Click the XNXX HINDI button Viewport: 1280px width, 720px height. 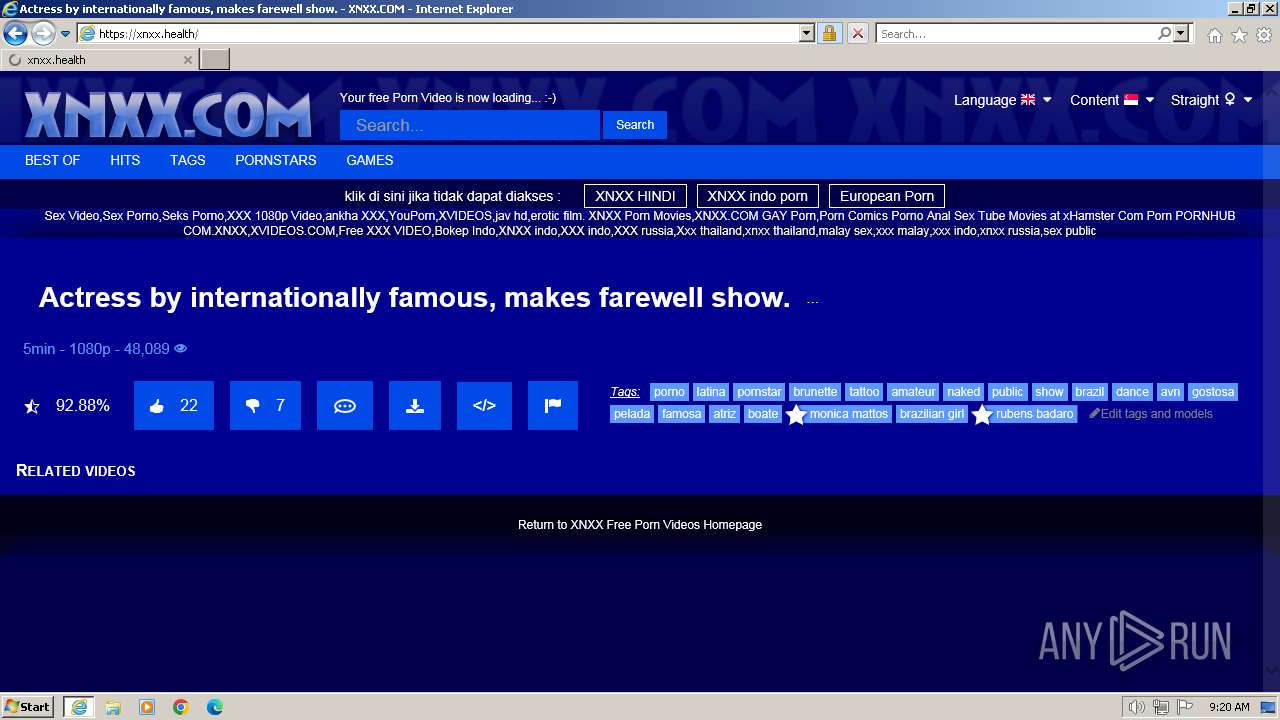pyautogui.click(x=635, y=196)
